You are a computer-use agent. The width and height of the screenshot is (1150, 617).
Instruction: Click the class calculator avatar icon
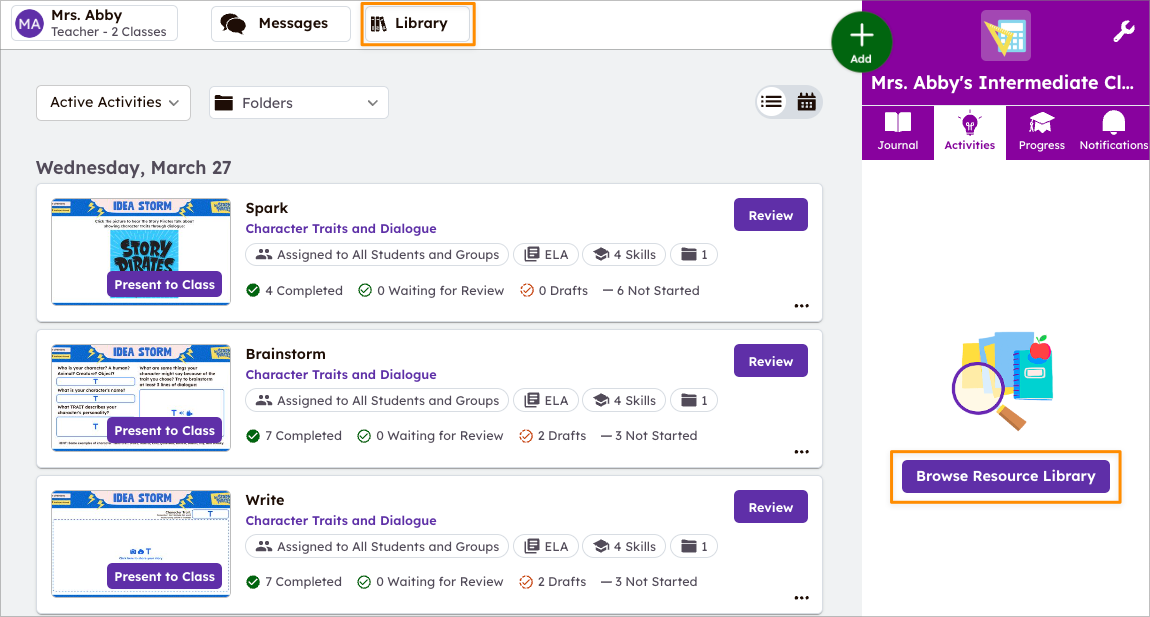[x=1005, y=36]
